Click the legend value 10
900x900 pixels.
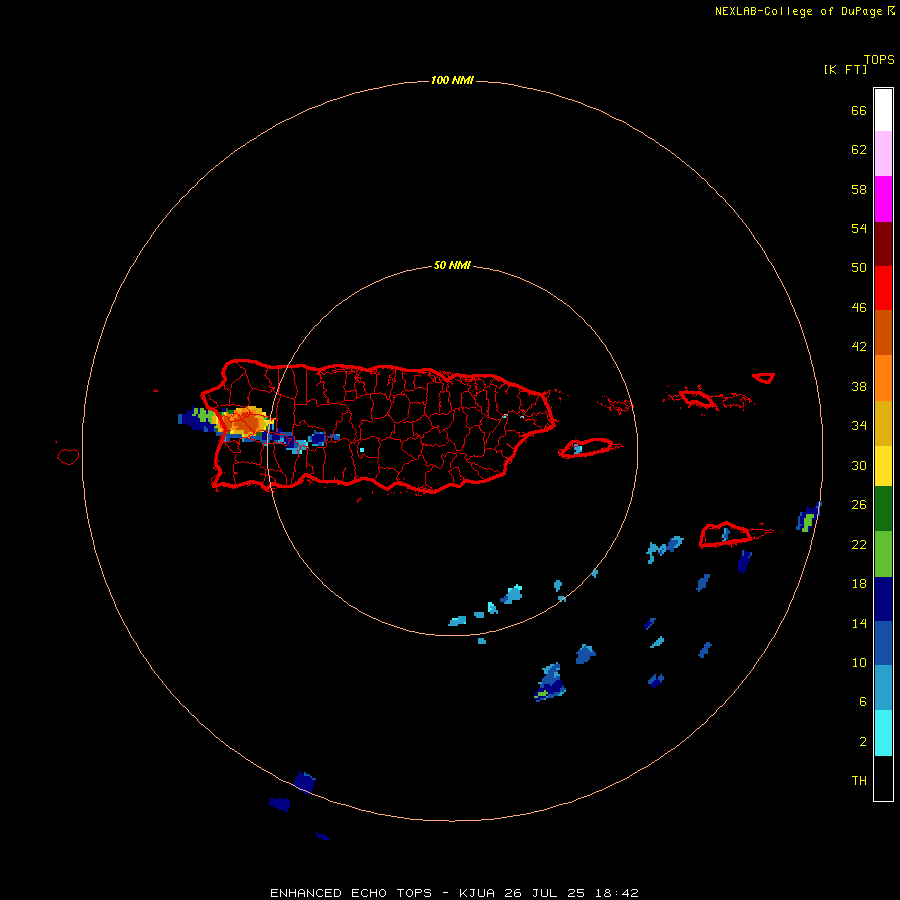pyautogui.click(x=859, y=662)
